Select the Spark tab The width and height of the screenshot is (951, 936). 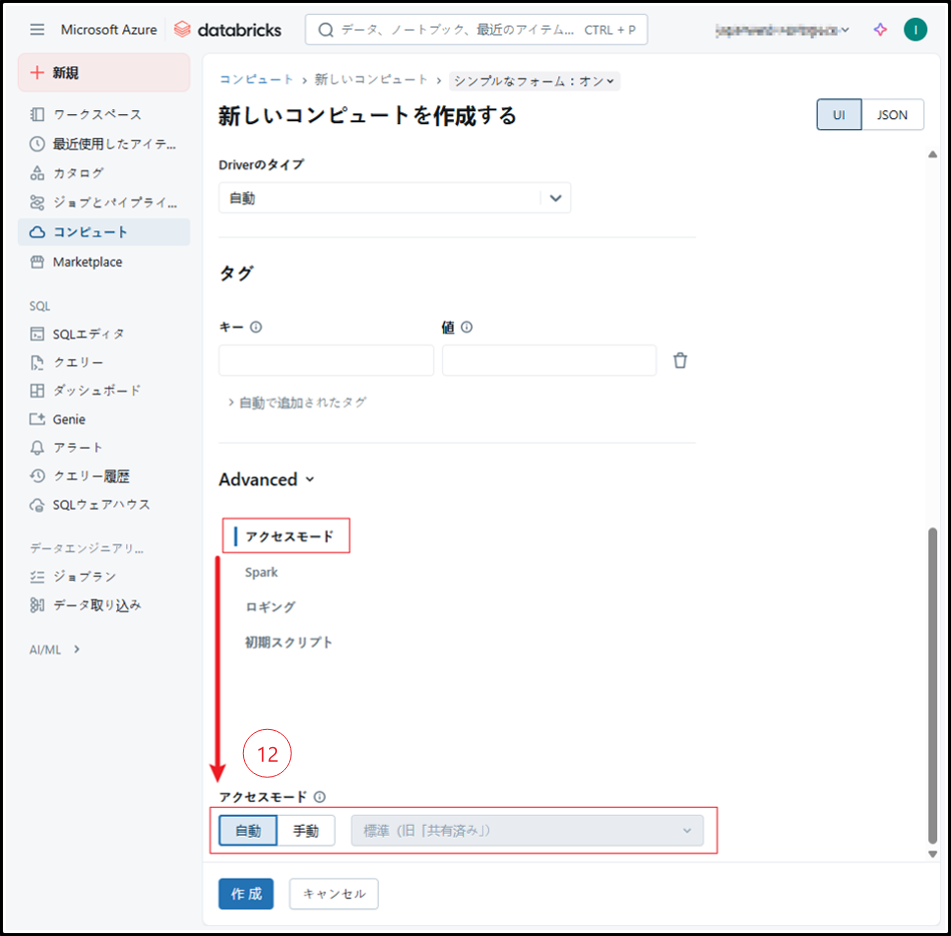(261, 572)
